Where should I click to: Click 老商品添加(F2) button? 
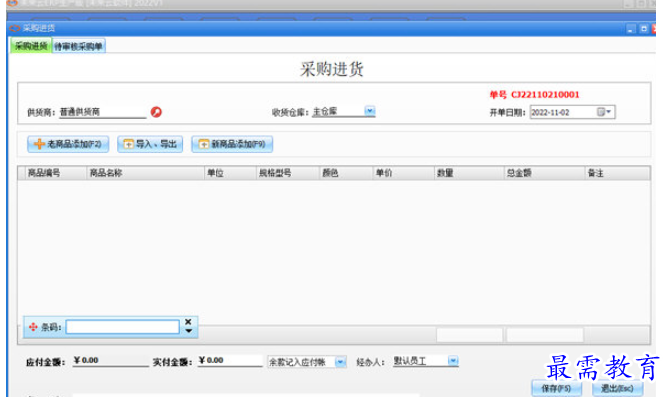pyautogui.click(x=68, y=144)
